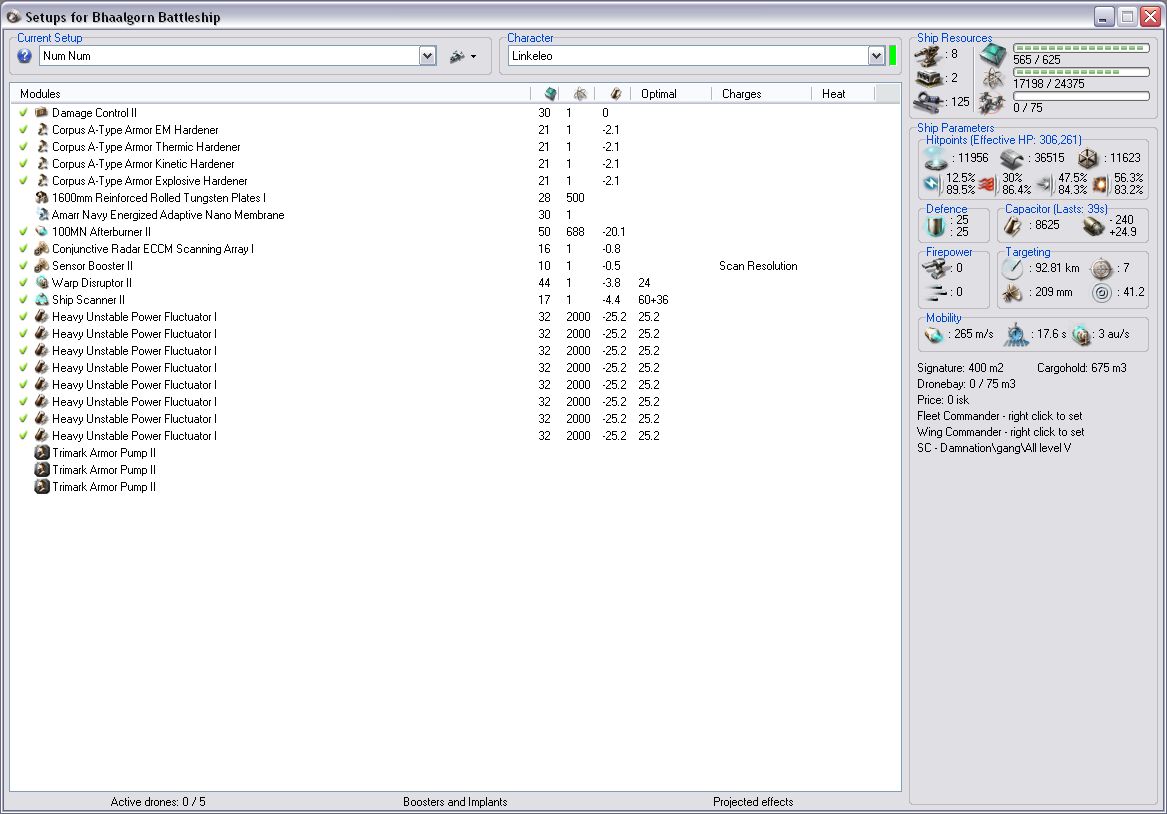Click the Ship Scanner II module icon

coord(42,300)
